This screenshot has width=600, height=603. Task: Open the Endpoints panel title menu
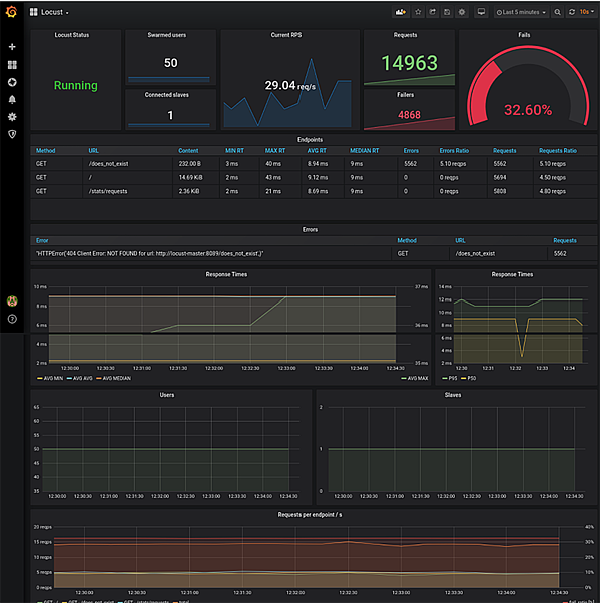coord(310,140)
